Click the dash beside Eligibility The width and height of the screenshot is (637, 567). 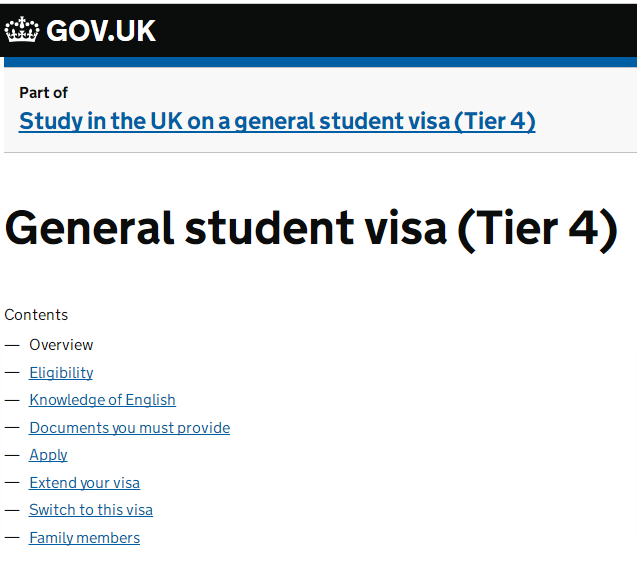pos(12,373)
